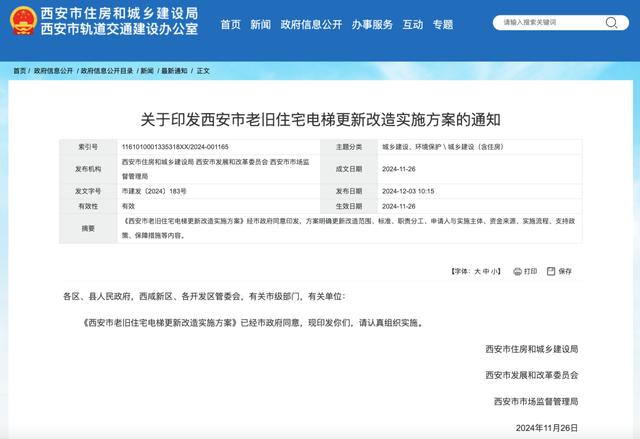
Task: Open the 首页 navigation tab
Action: 230,23
